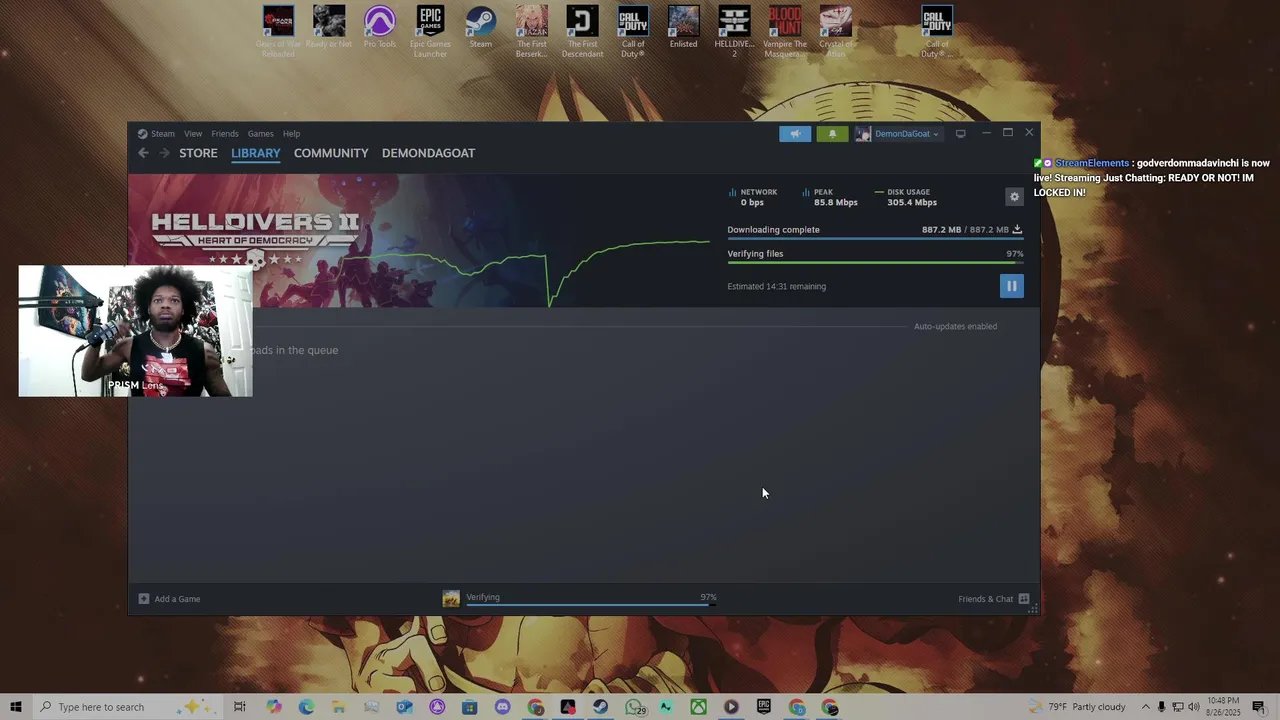The height and width of the screenshot is (720, 1280).
Task: Go forward with Steam's right arrow
Action: (x=164, y=153)
